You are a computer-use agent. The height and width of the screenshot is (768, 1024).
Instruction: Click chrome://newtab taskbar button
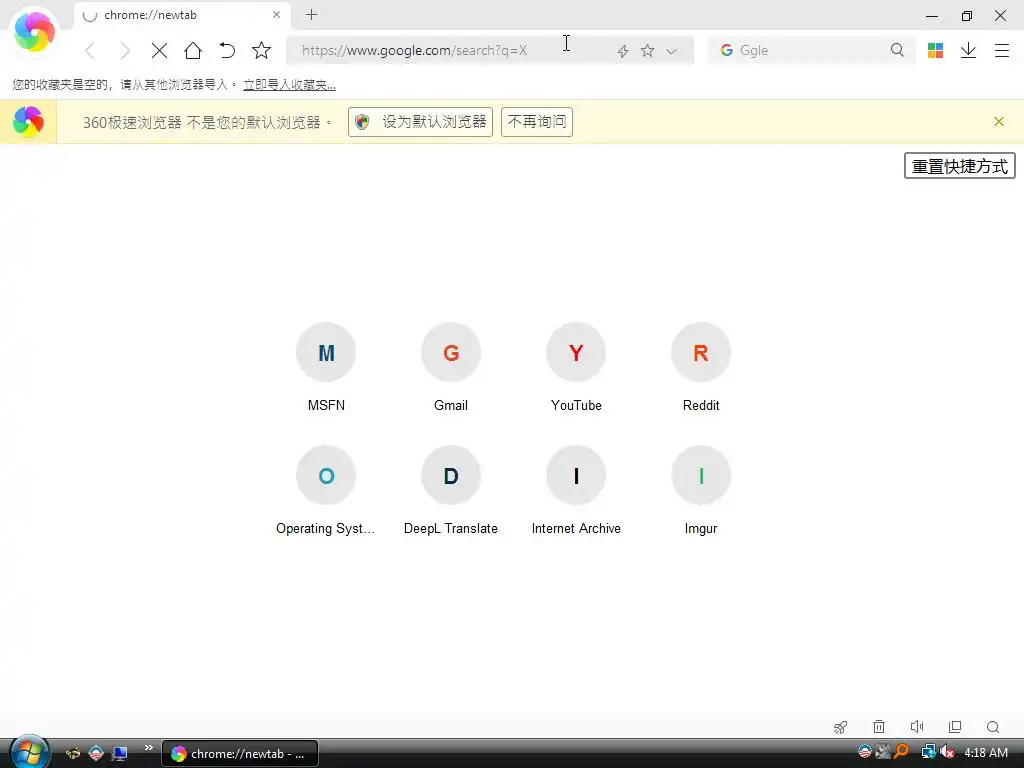pos(240,754)
